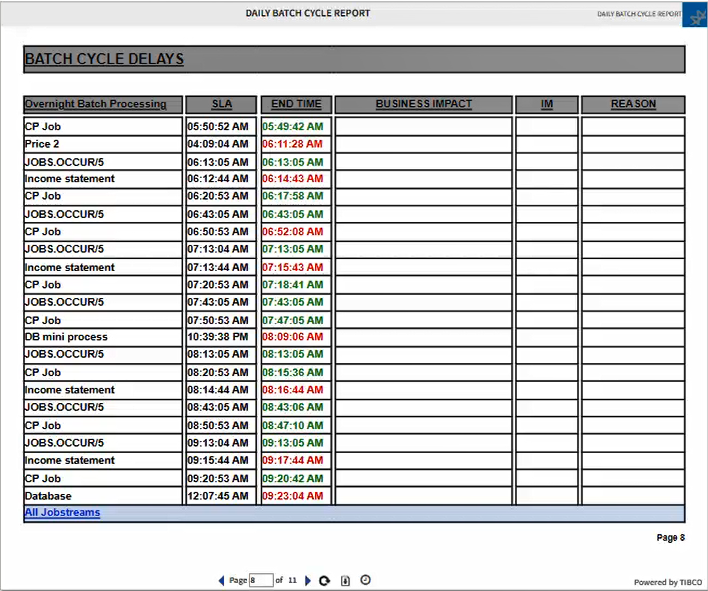
Task: Select the Database row name
Action: tap(48, 496)
